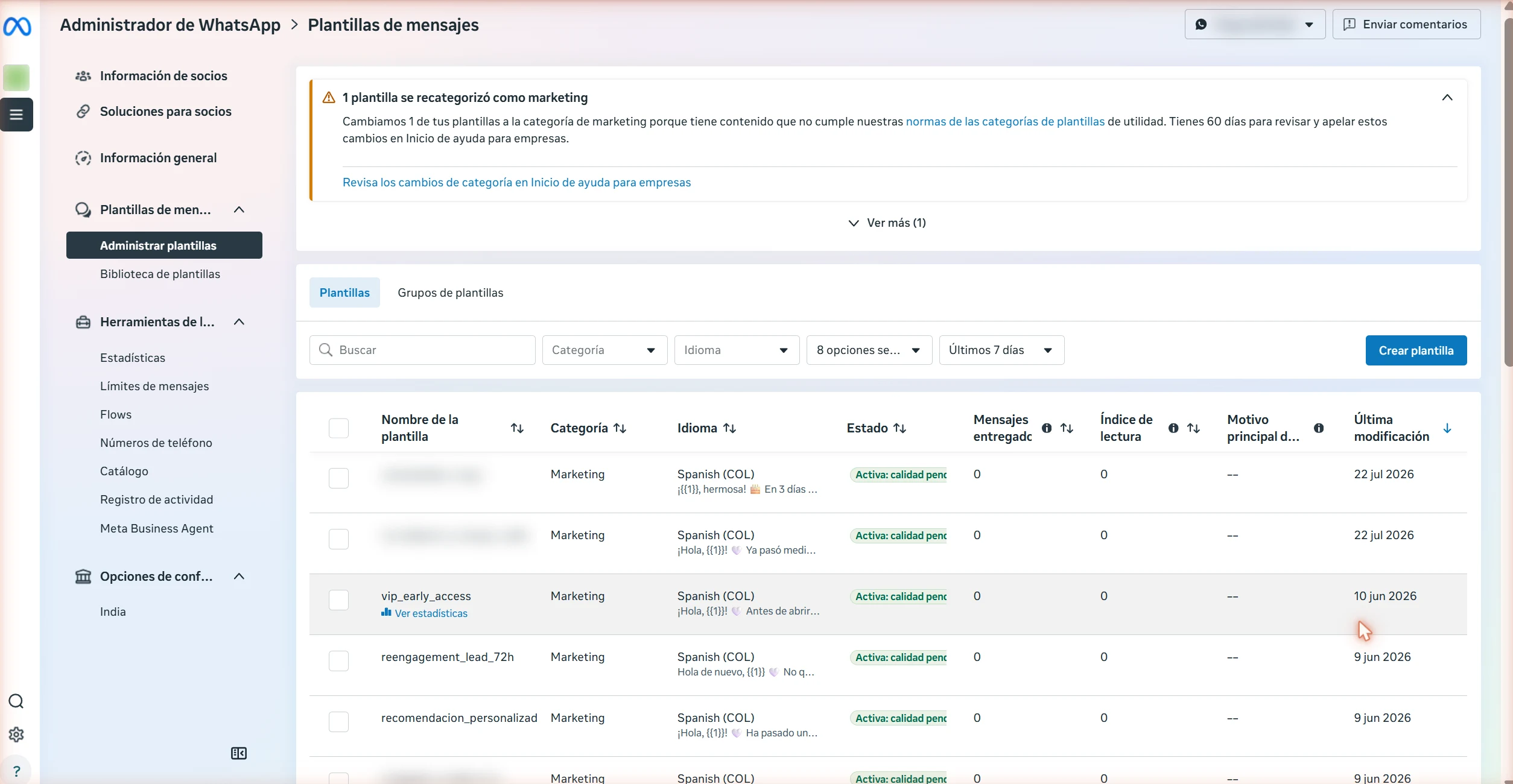This screenshot has width=1513, height=784.
Task: Click the WhatsApp icon in account selector
Action: click(x=1201, y=25)
